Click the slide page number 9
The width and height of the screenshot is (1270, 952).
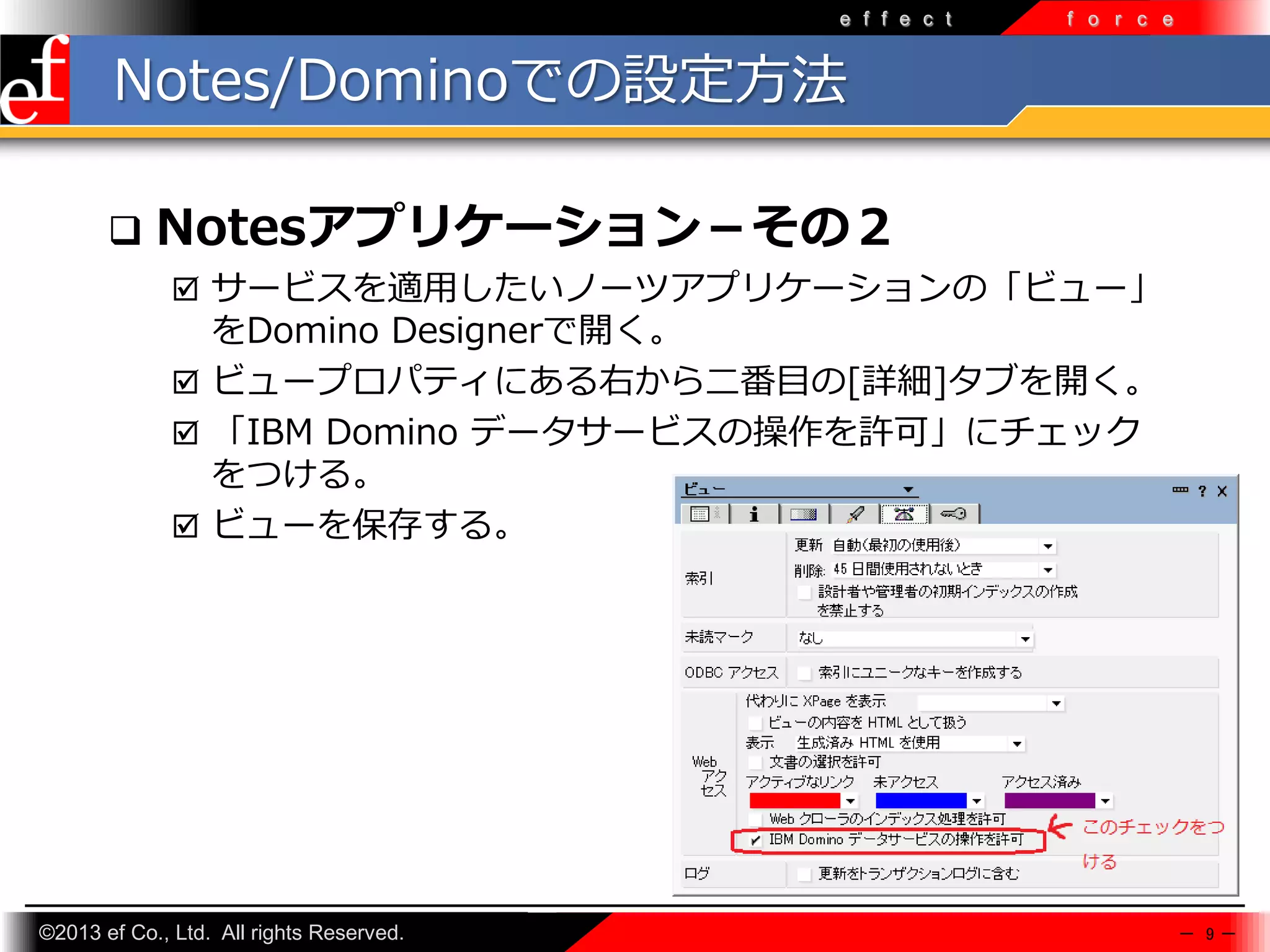click(1209, 934)
